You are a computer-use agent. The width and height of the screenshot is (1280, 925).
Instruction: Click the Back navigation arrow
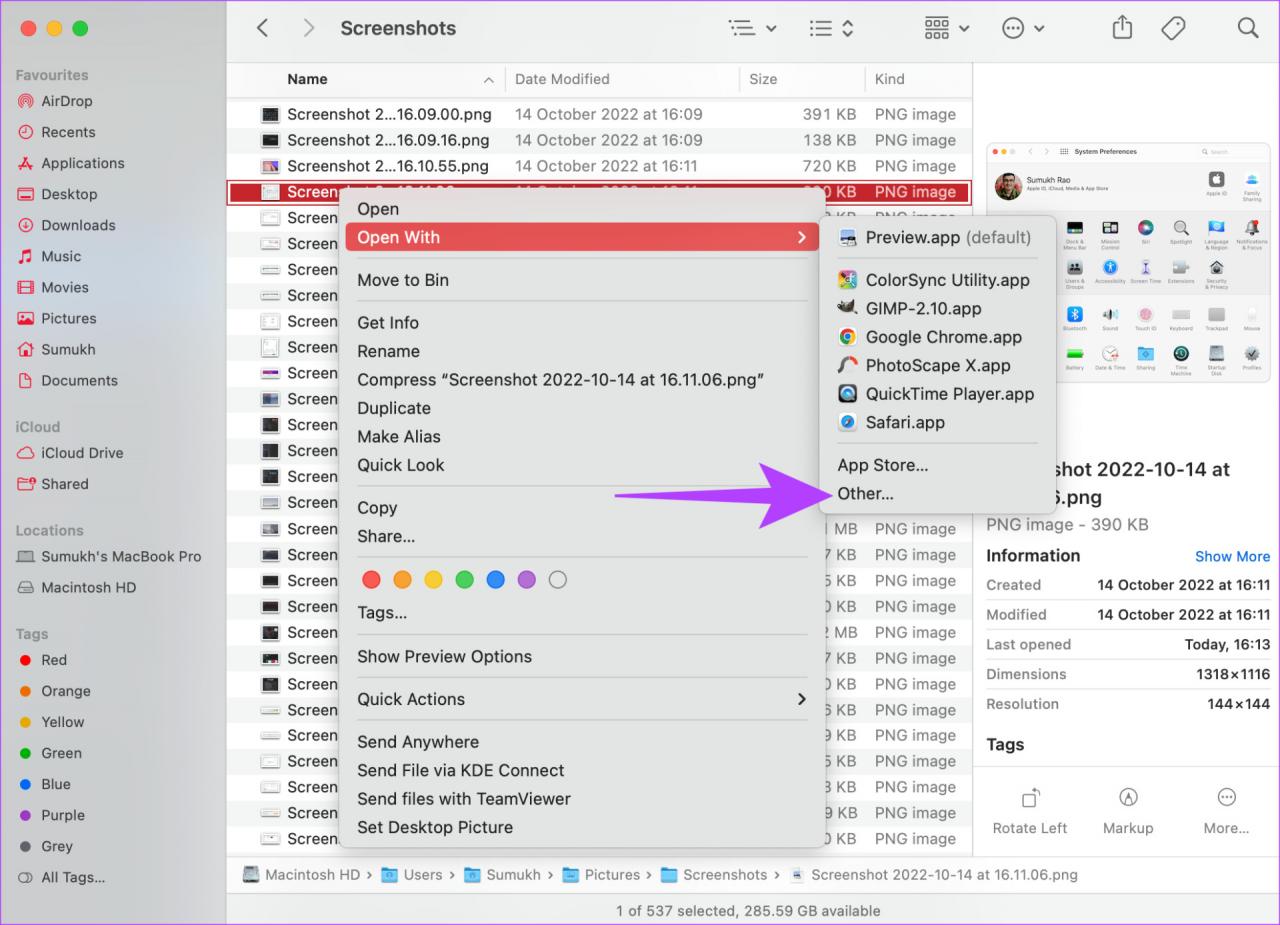[x=263, y=28]
